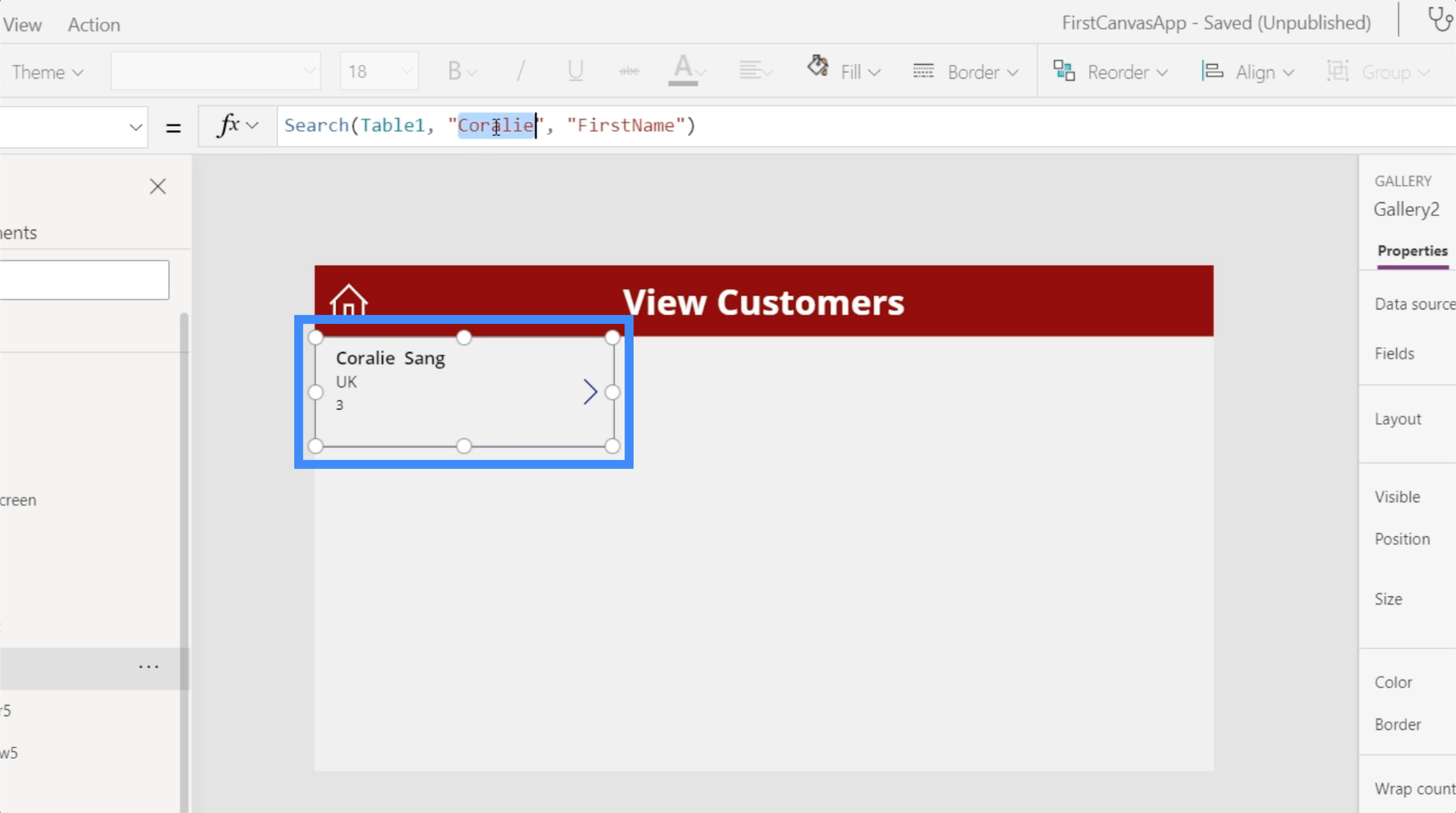Toggle the Wrap count property

pyautogui.click(x=1413, y=787)
